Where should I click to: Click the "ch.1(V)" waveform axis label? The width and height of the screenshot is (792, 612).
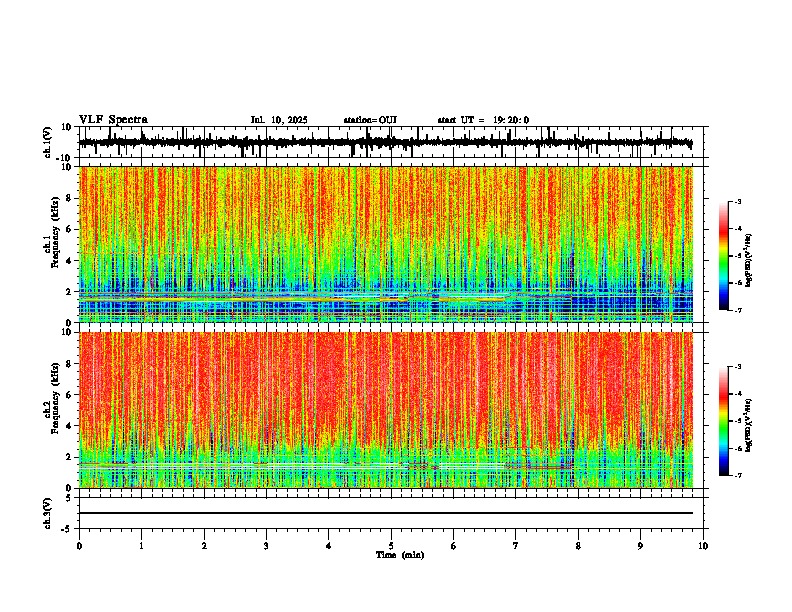pyautogui.click(x=48, y=142)
